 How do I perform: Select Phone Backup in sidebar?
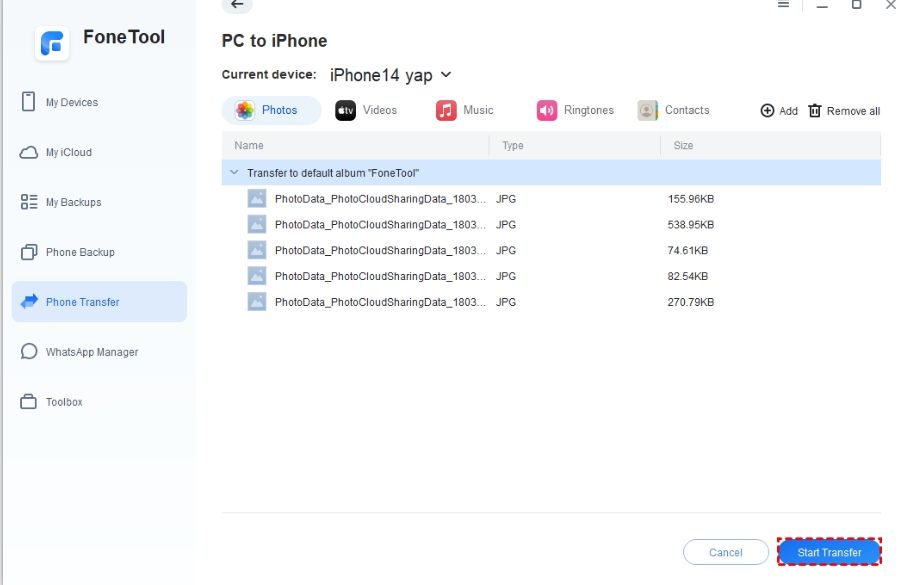[x=79, y=252]
